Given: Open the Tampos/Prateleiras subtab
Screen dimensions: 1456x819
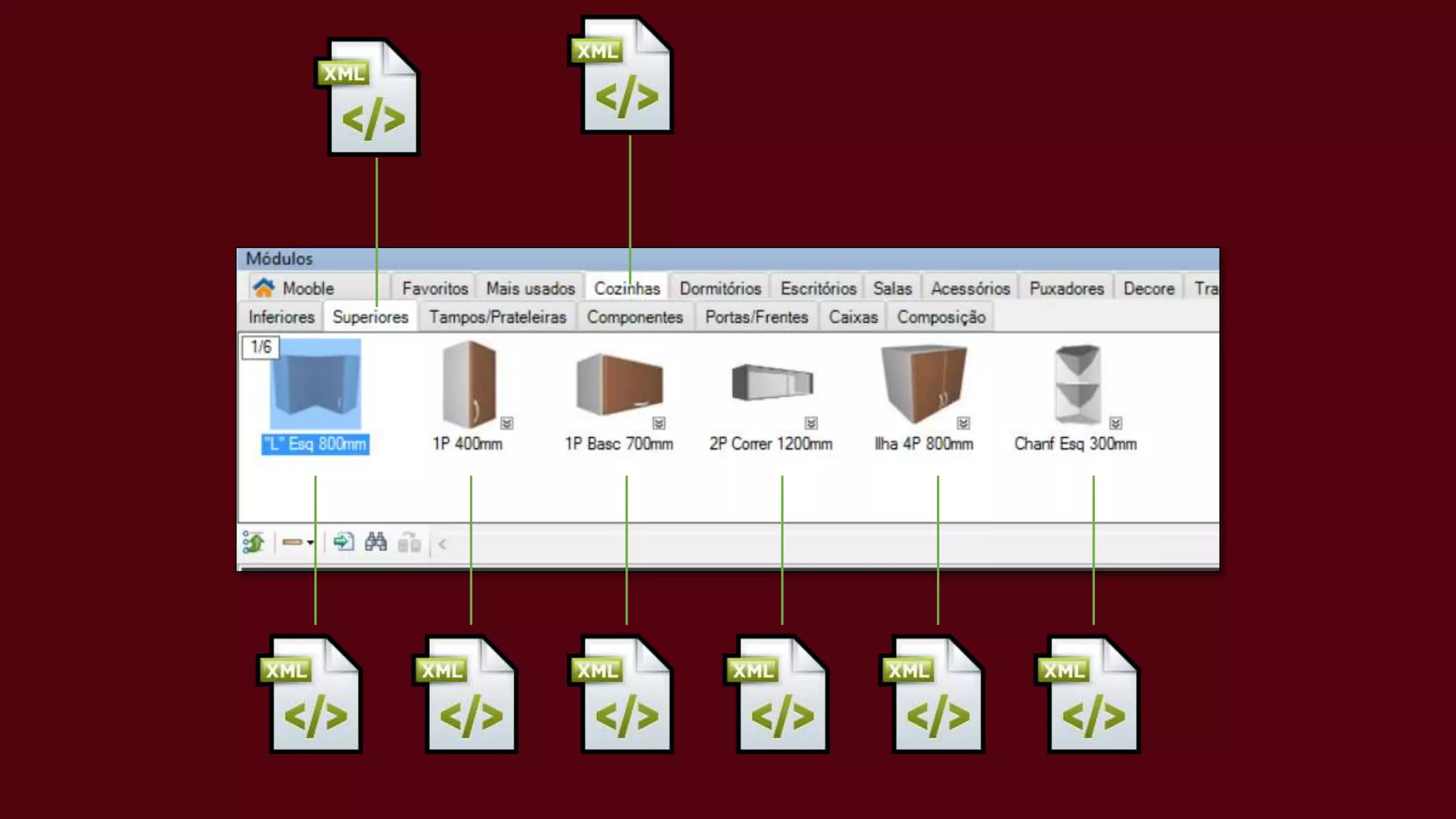Looking at the screenshot, I should (497, 317).
